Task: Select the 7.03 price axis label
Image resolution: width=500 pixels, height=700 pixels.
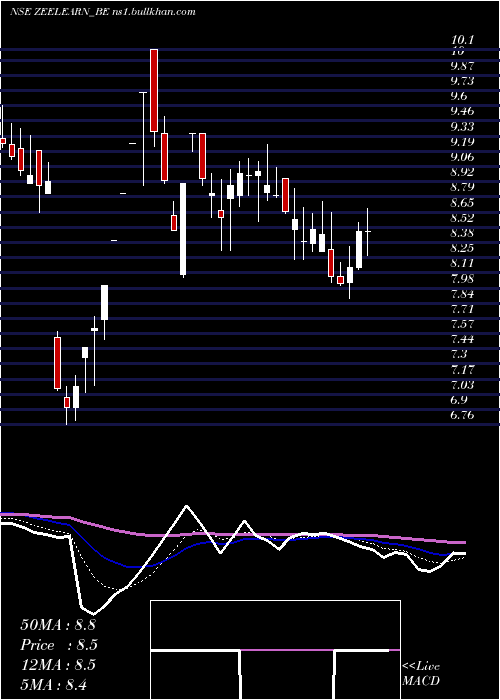Action: [462, 385]
